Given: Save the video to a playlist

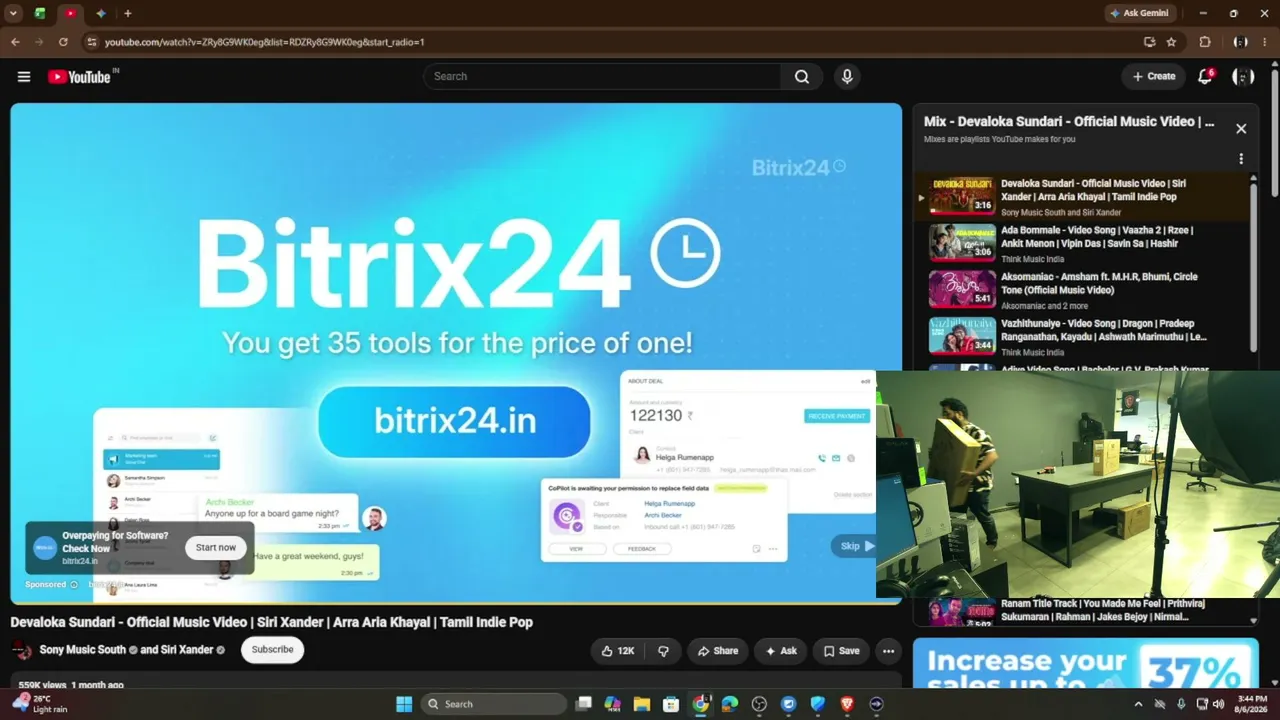Looking at the screenshot, I should click(x=841, y=651).
